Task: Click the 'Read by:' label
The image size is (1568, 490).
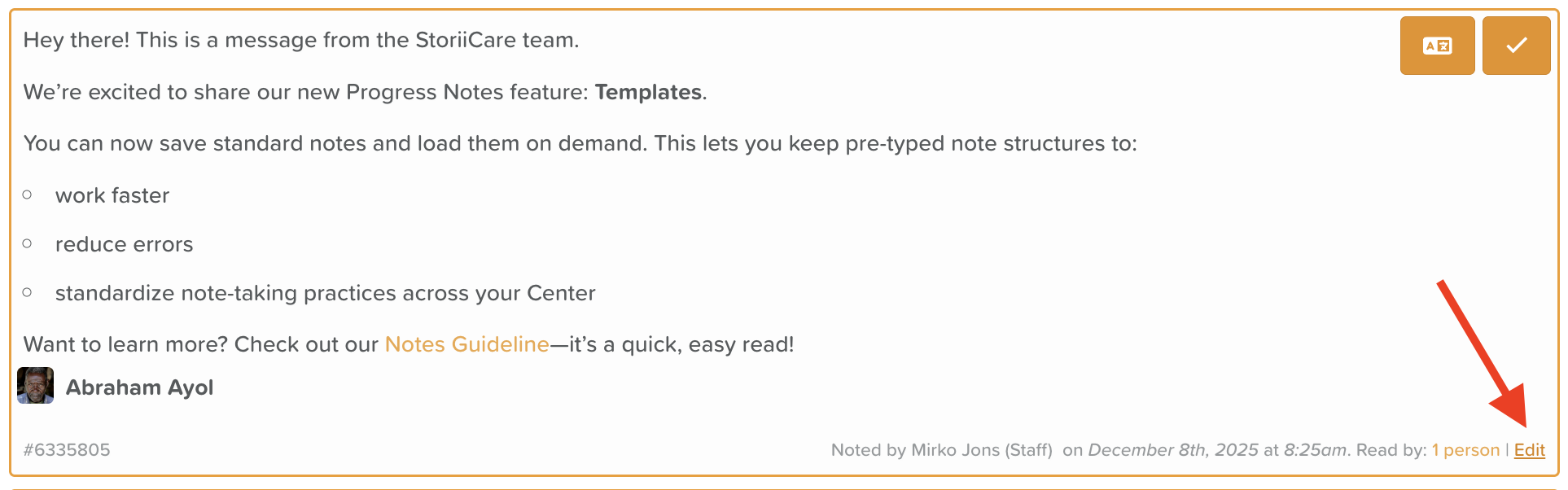Action: (x=1391, y=450)
